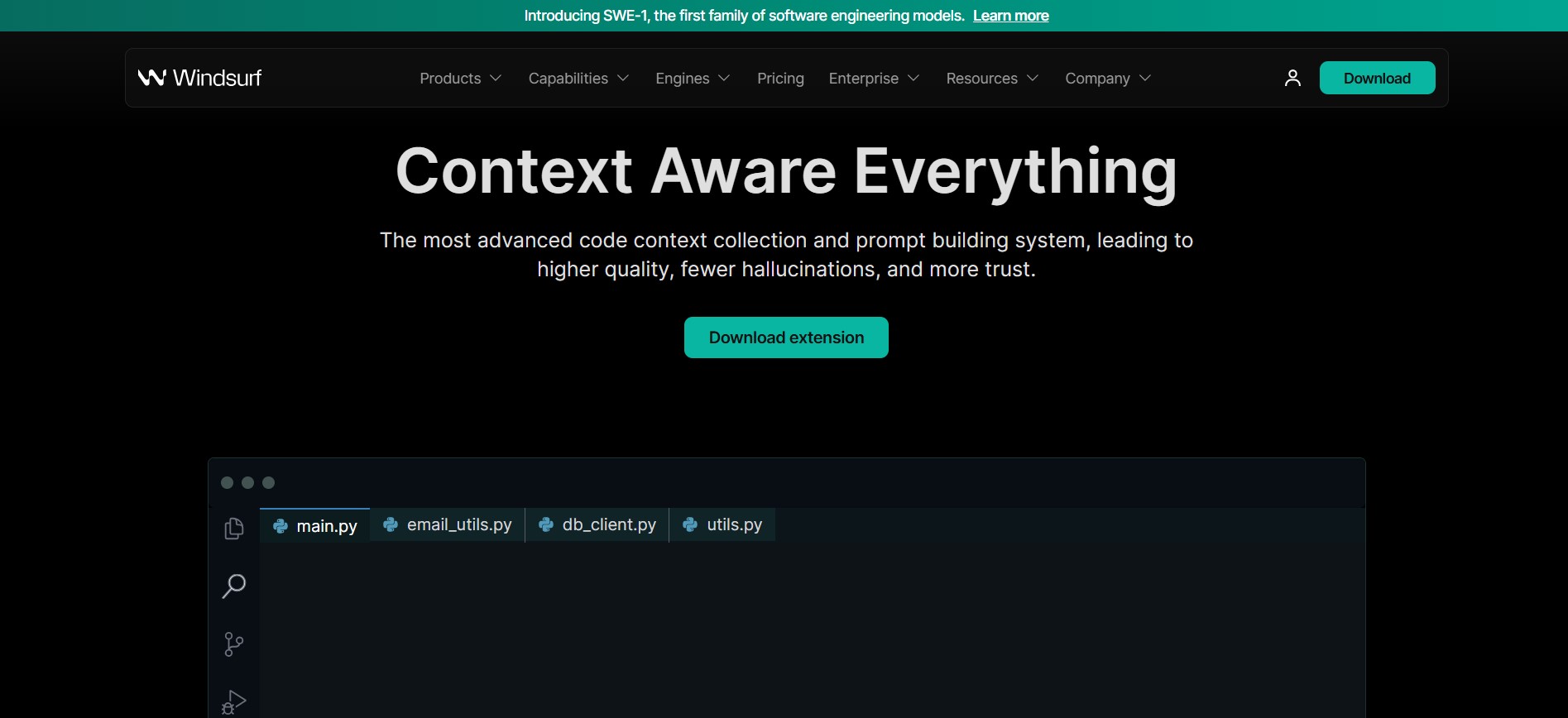1568x718 pixels.
Task: Click the Download extension button
Action: [786, 337]
